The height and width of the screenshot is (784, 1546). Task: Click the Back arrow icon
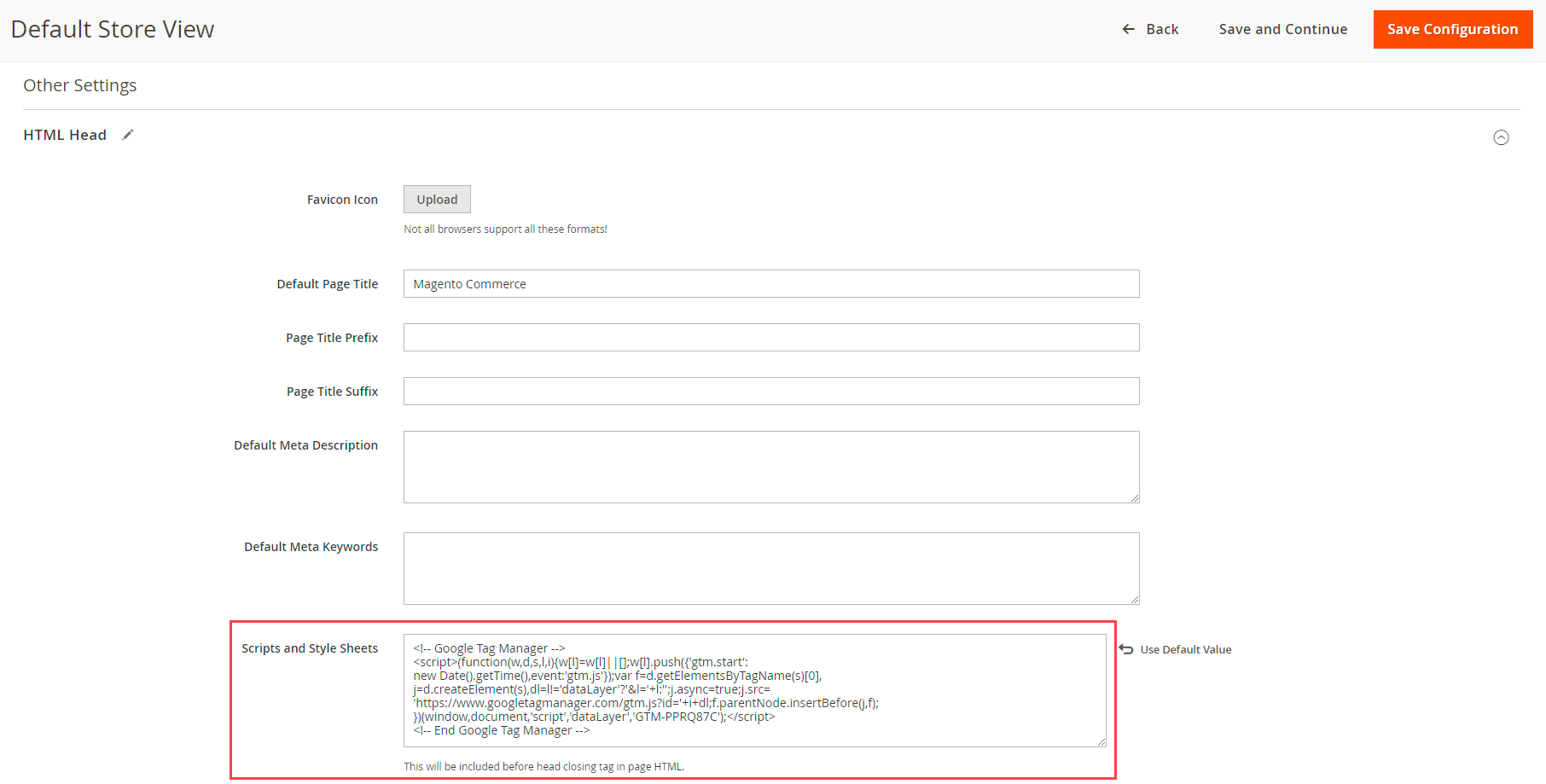(1128, 29)
